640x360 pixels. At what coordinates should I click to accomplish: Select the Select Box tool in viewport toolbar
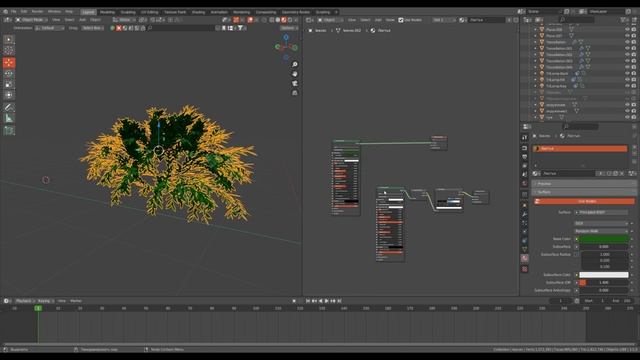(x=9, y=40)
